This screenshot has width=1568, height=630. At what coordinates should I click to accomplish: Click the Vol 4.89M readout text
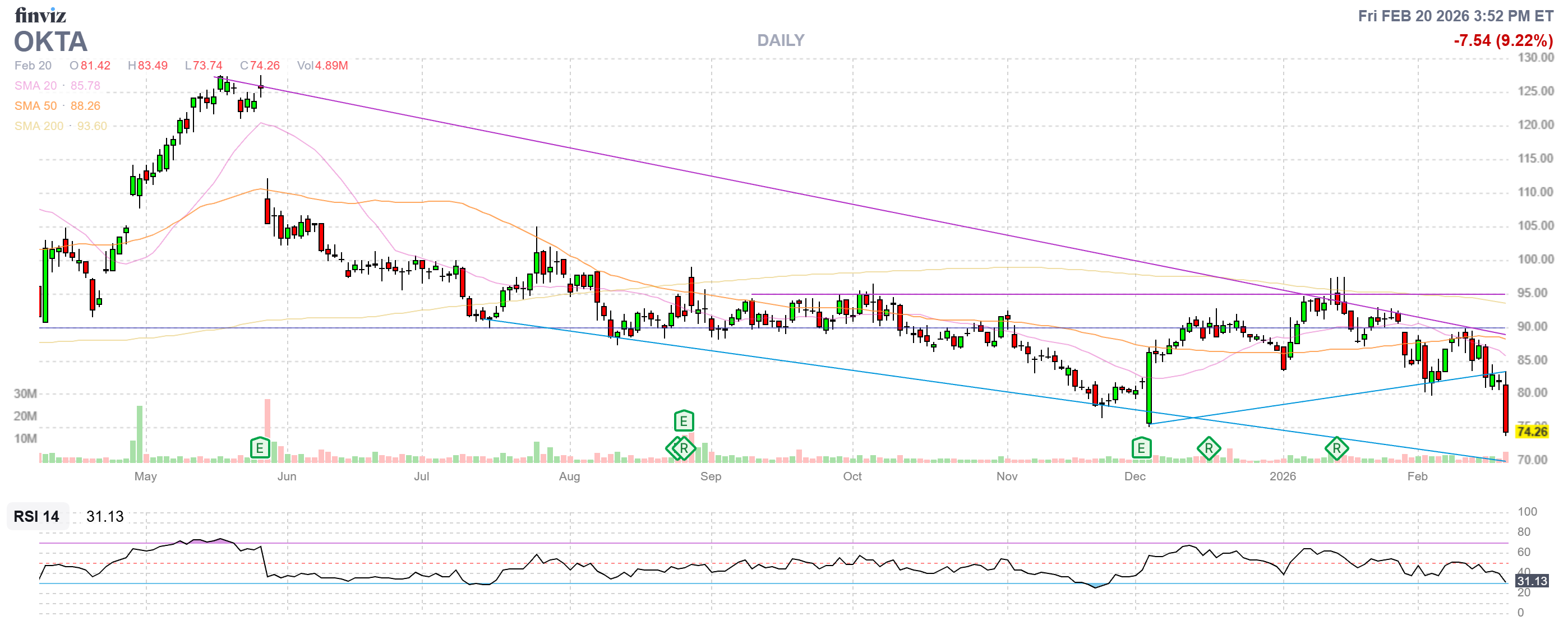(x=322, y=66)
